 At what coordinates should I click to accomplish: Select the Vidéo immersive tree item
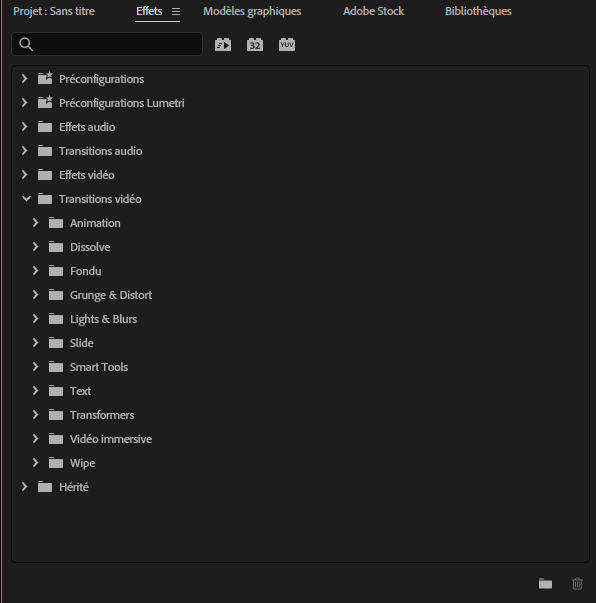[x=111, y=439]
